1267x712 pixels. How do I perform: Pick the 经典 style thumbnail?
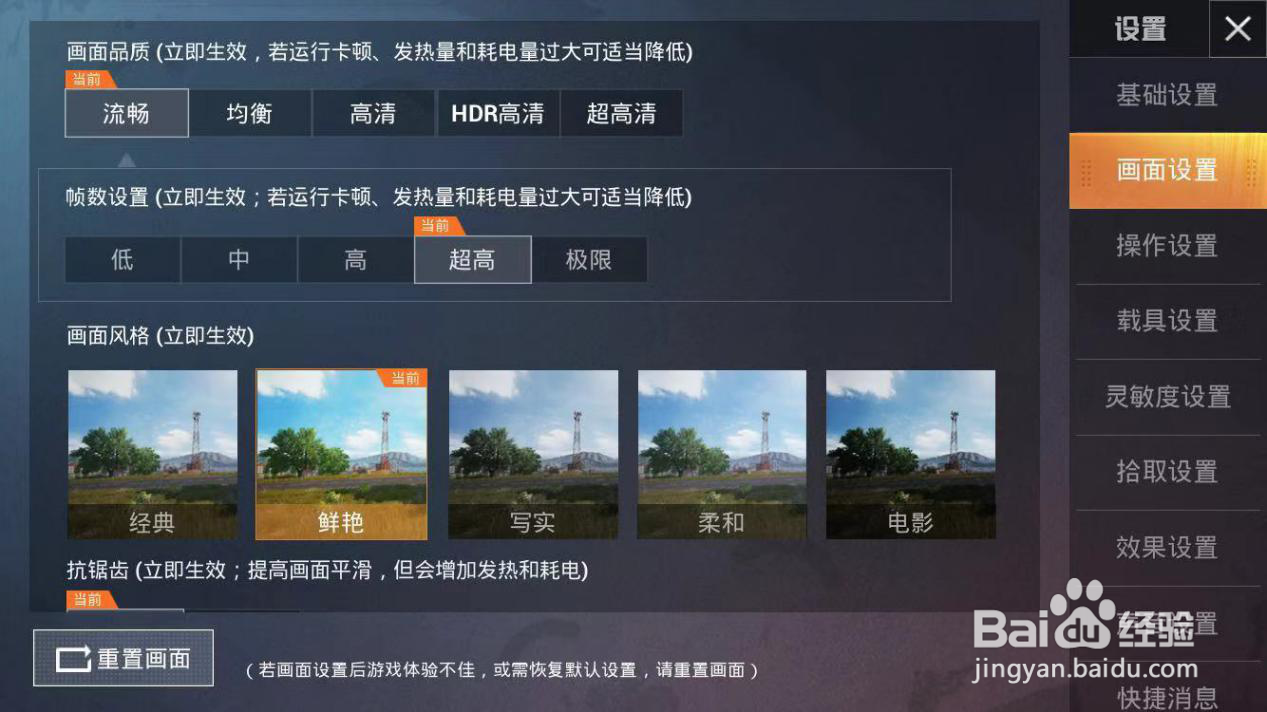(153, 455)
